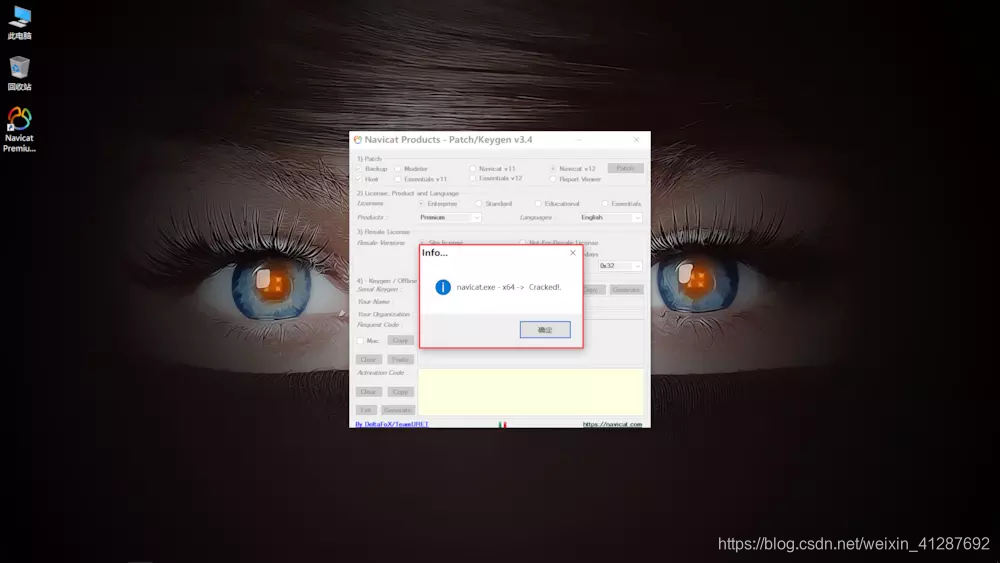Select the Navicat v11 radio button
Viewport: 1000px width, 563px height.
pos(473,169)
